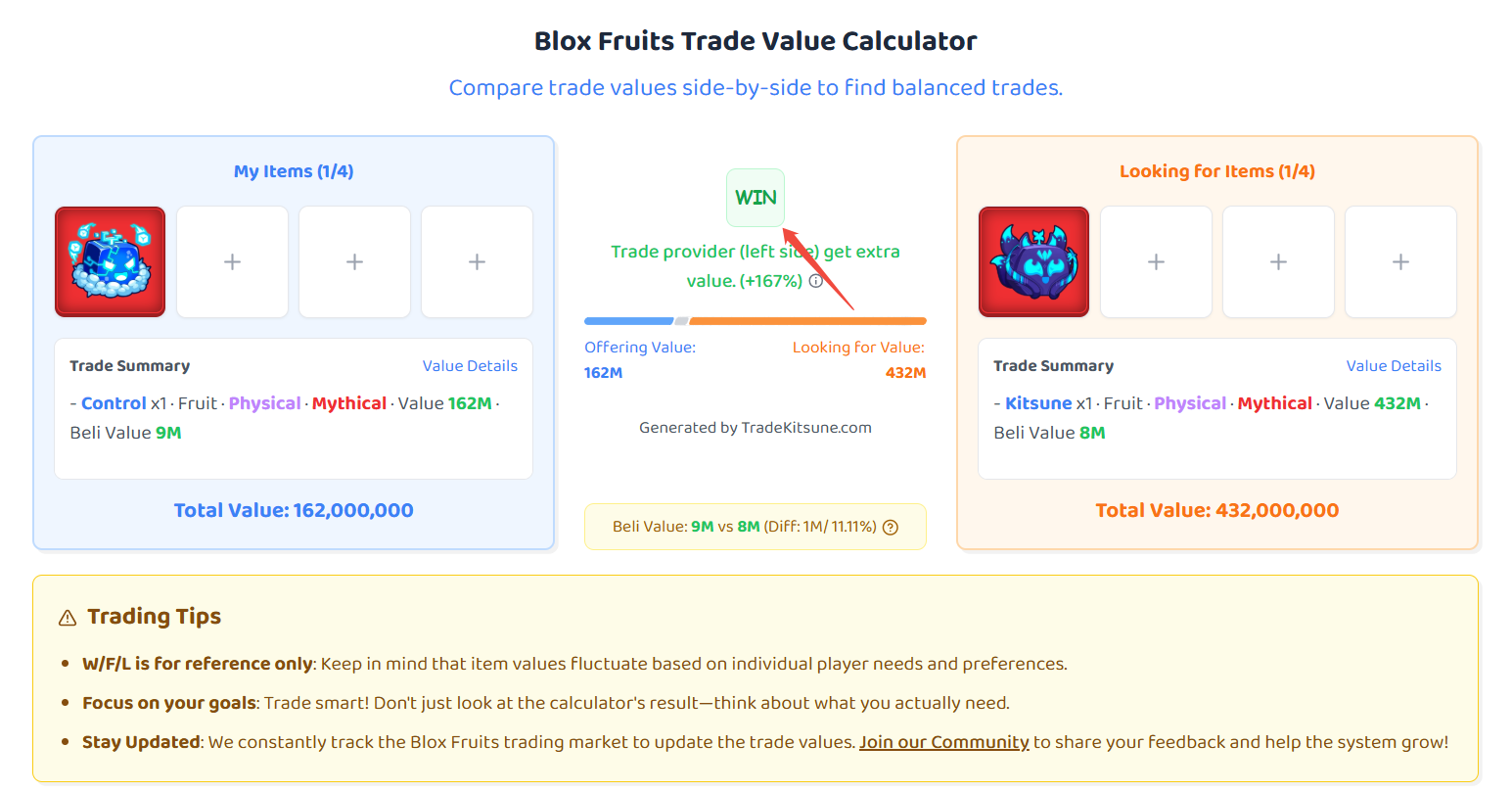
Task: Click the question mark icon next to Beli diff
Action: click(x=891, y=528)
